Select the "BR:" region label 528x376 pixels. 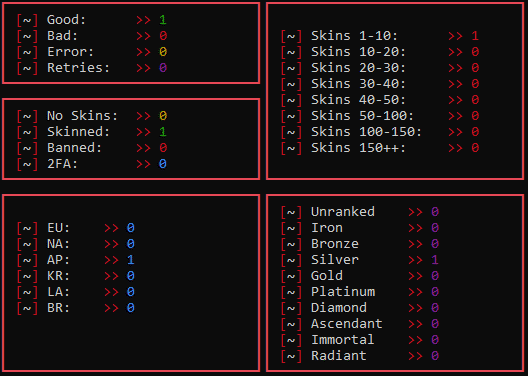click(x=58, y=308)
